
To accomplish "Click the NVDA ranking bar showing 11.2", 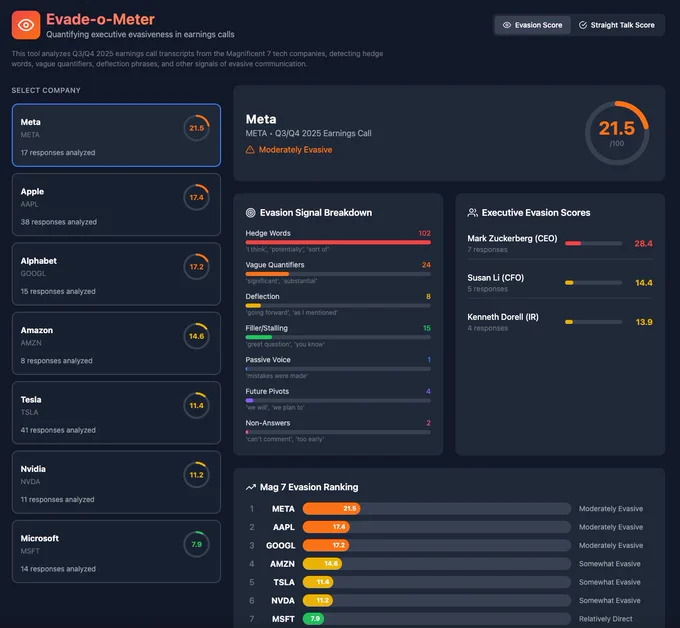I will click(x=318, y=600).
